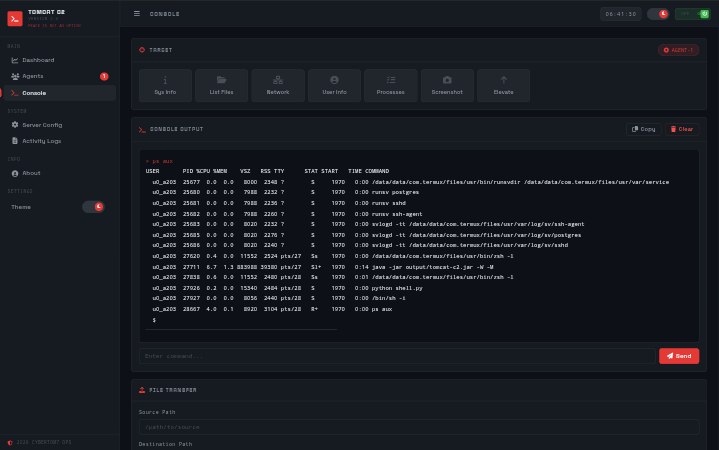Click the Dashboard chart icon
Viewport: 719px width, 450px height.
pyautogui.click(x=15, y=60)
